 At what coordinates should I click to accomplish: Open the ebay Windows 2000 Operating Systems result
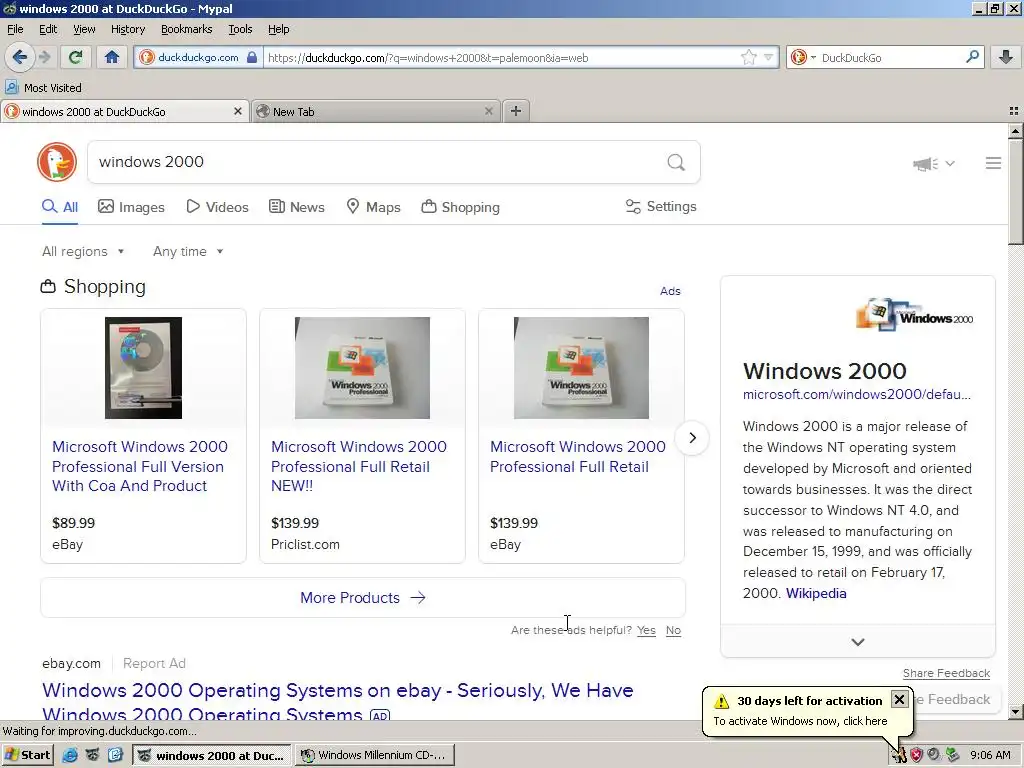point(338,700)
